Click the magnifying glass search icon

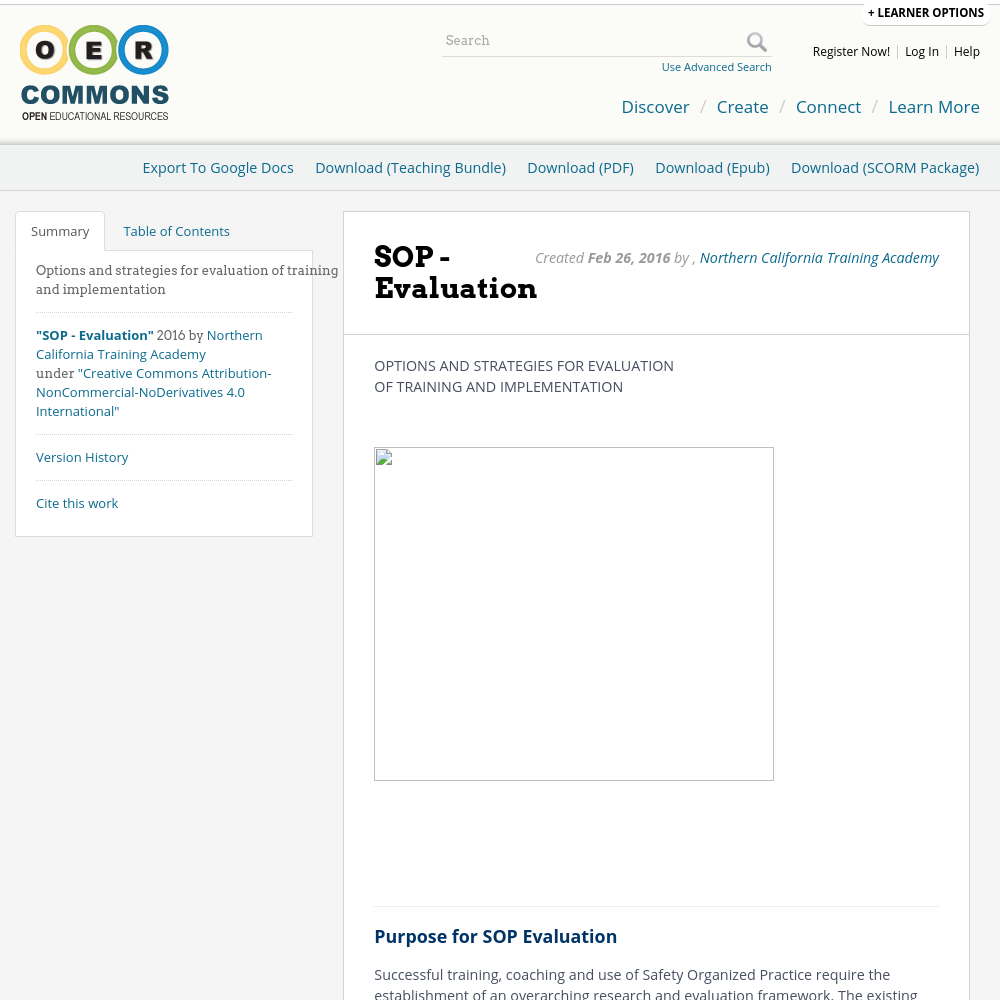coord(757,41)
